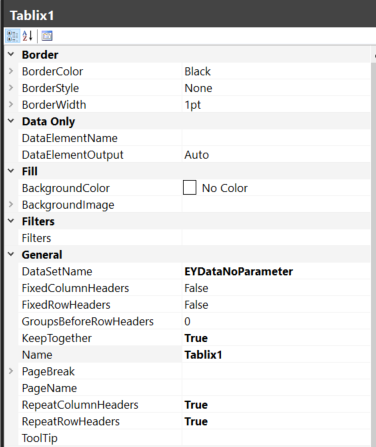Click the Name value Tablix1

pos(203,355)
